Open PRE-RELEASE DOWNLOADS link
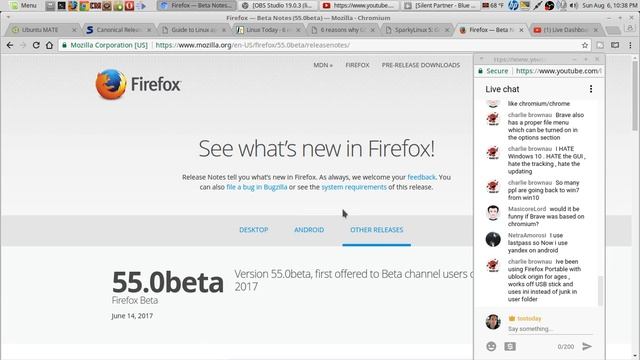This screenshot has height=360, width=640. (x=421, y=65)
